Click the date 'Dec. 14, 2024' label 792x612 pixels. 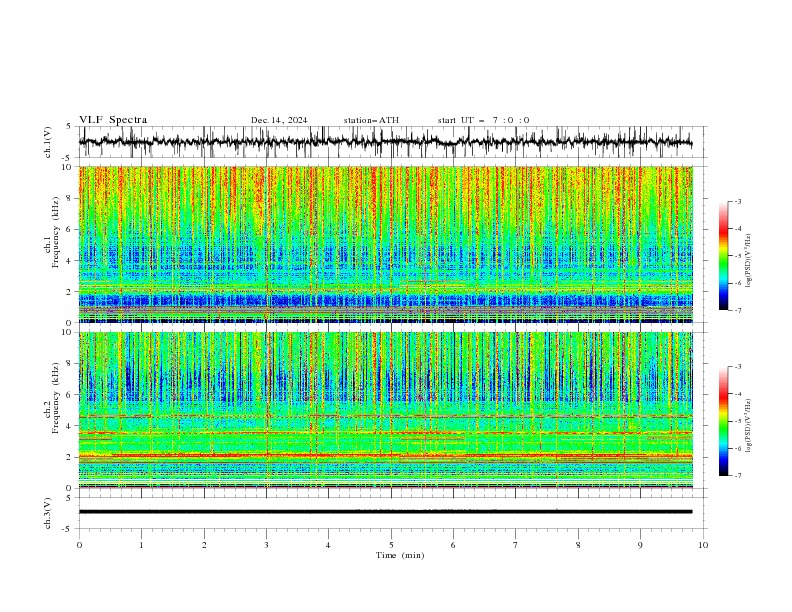[279, 120]
